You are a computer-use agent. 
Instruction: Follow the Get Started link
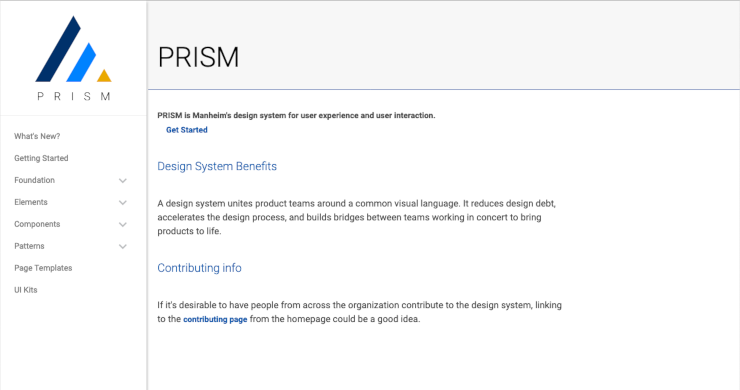coord(186,130)
